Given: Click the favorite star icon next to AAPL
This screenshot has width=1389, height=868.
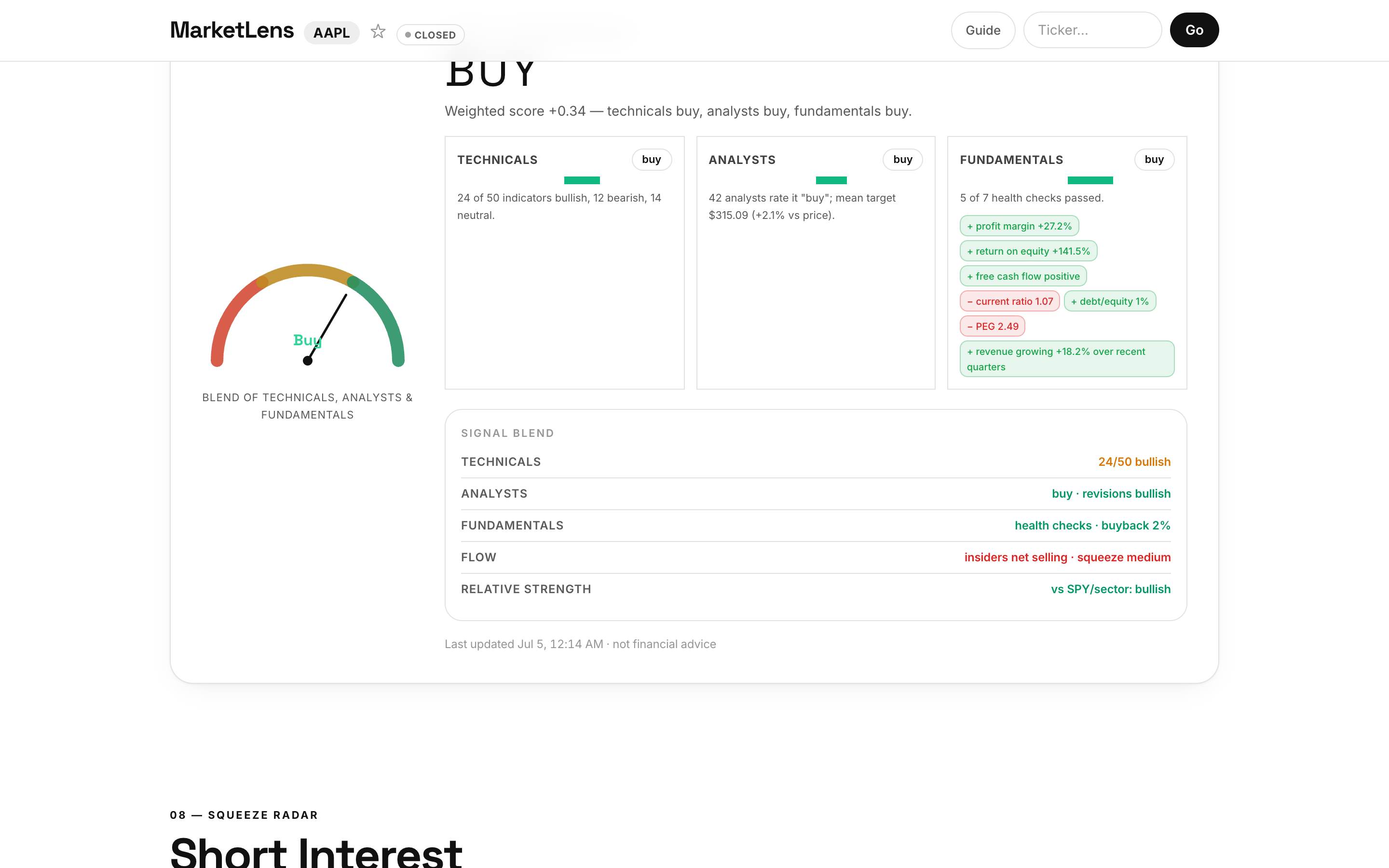Looking at the screenshot, I should tap(378, 31).
